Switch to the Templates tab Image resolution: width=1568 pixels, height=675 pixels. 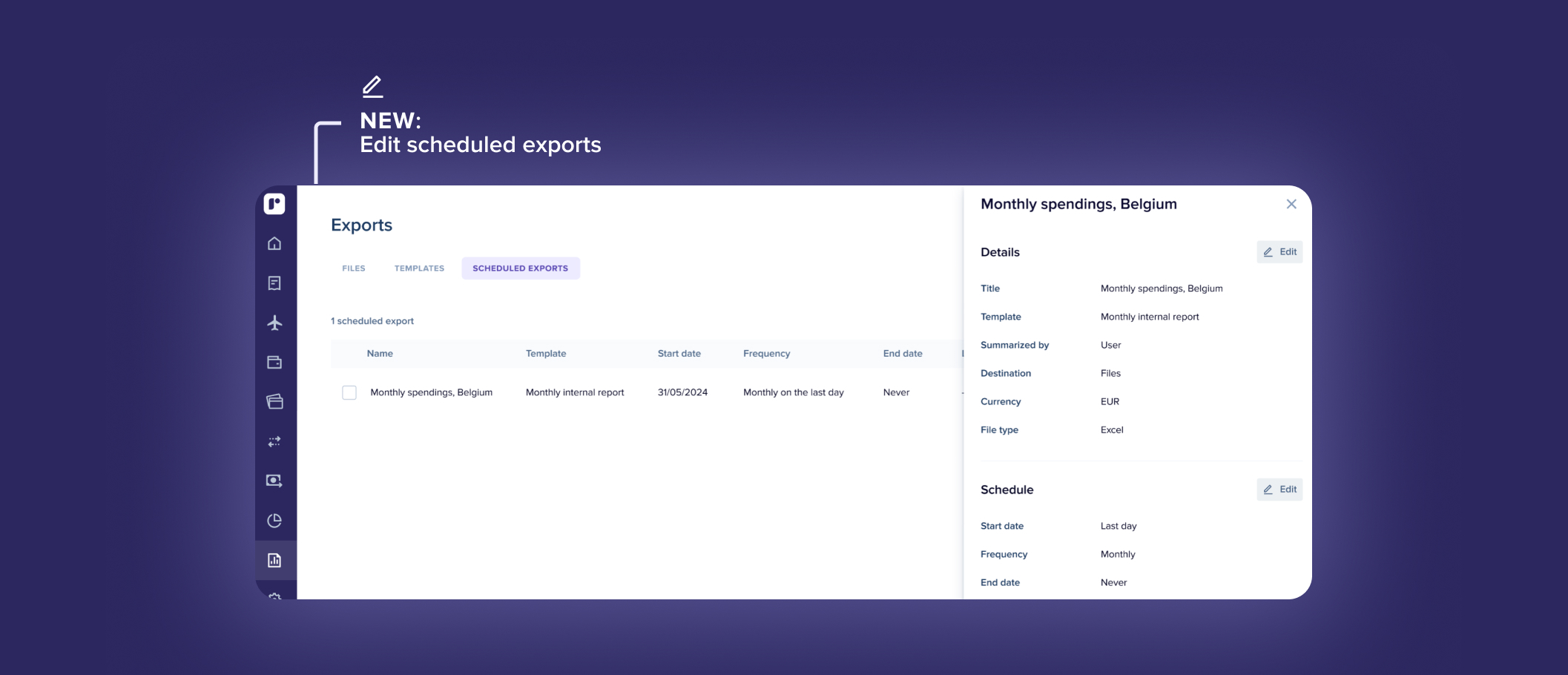pos(419,269)
